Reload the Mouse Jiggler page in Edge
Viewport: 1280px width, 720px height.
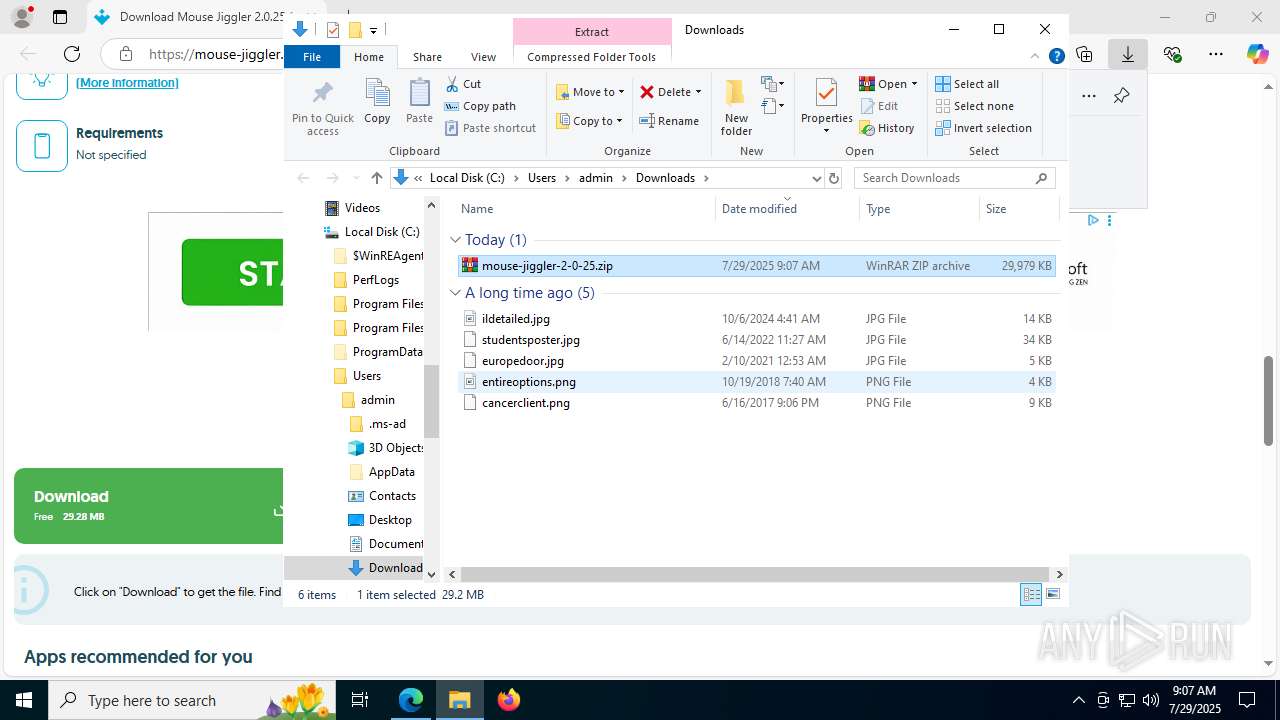pyautogui.click(x=72, y=54)
